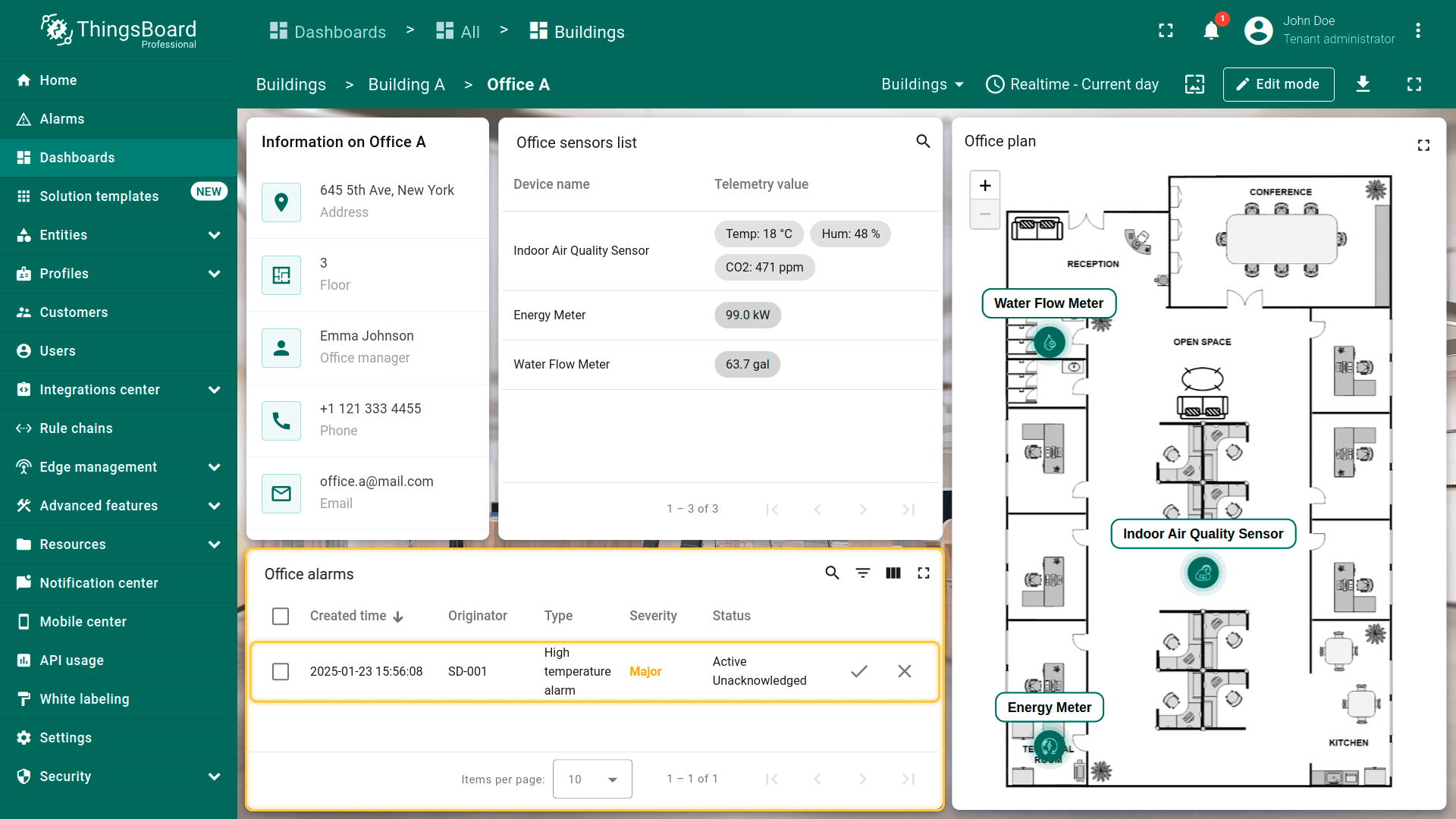
Task: Open Rule chains from the sidebar
Action: (x=76, y=428)
